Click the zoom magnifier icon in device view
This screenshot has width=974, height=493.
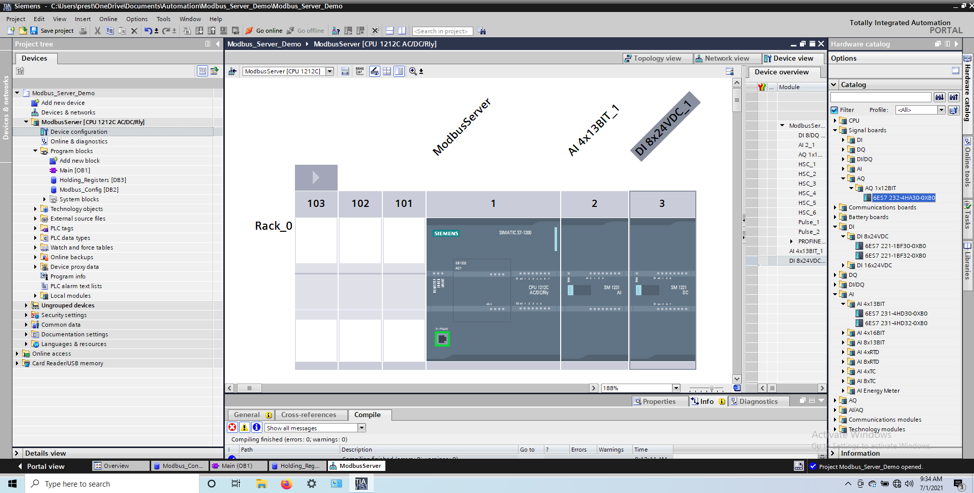[413, 71]
